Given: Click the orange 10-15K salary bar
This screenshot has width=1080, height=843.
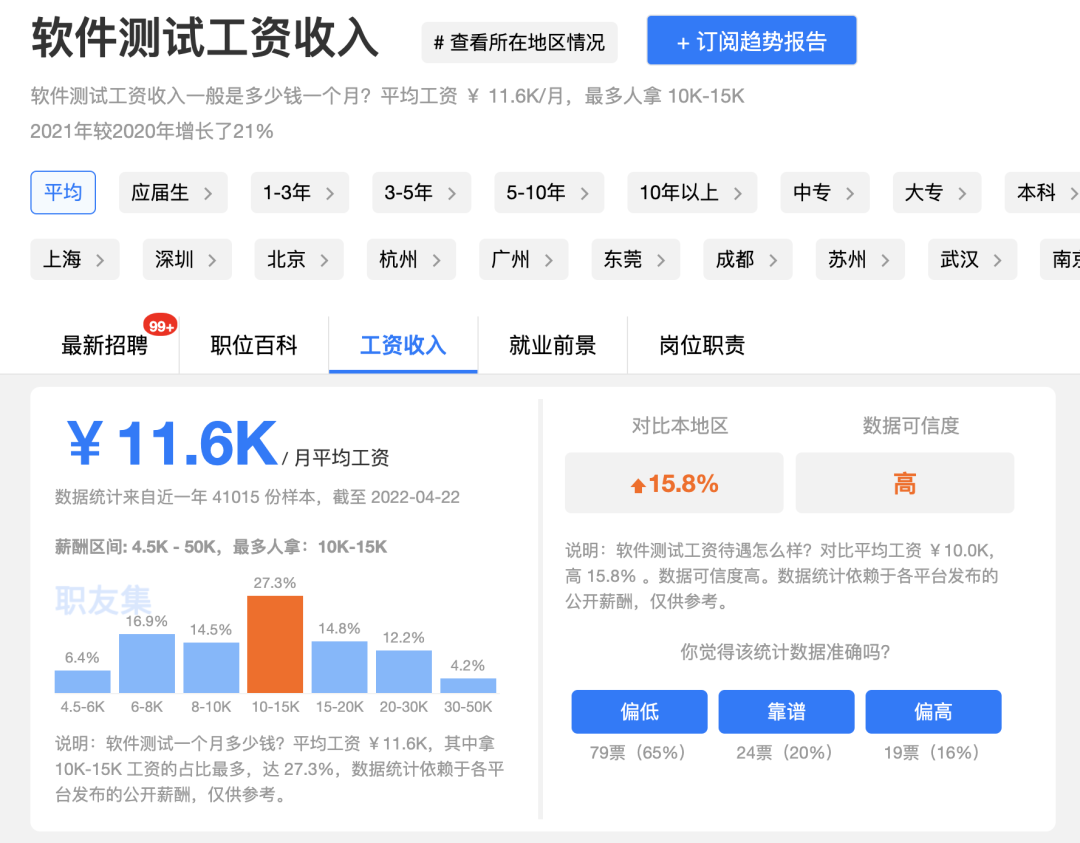Looking at the screenshot, I should 275,644.
